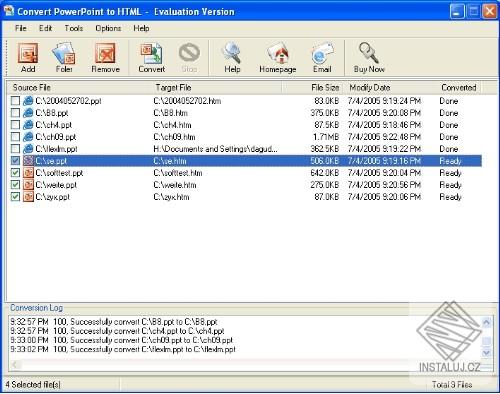500x394 pixels.
Task: Visit Homepage via toolbar icon
Action: (278, 53)
